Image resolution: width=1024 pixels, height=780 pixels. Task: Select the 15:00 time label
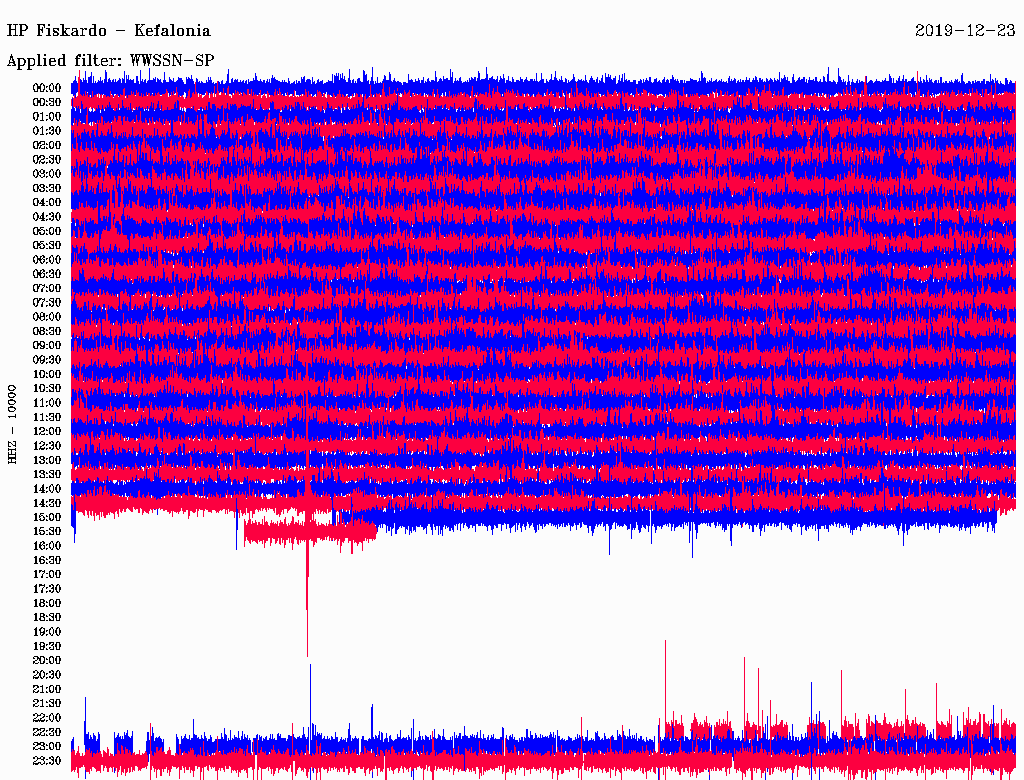(x=47, y=517)
